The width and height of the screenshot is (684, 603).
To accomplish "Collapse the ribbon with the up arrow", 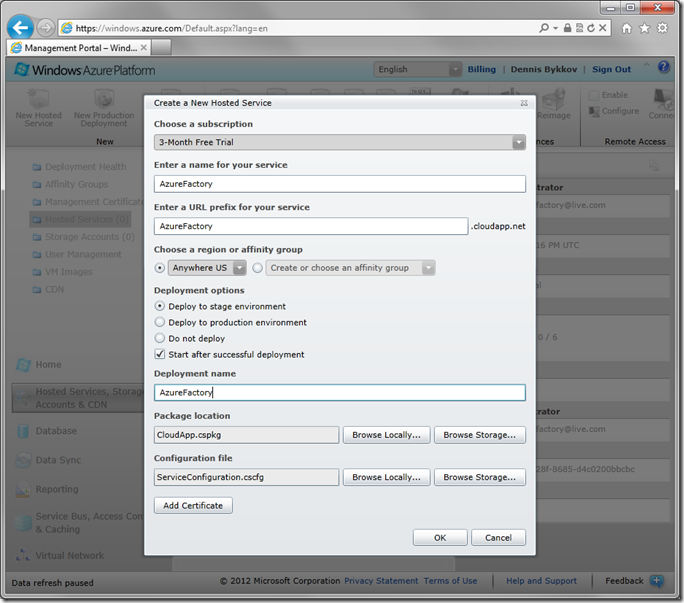I will (x=646, y=64).
